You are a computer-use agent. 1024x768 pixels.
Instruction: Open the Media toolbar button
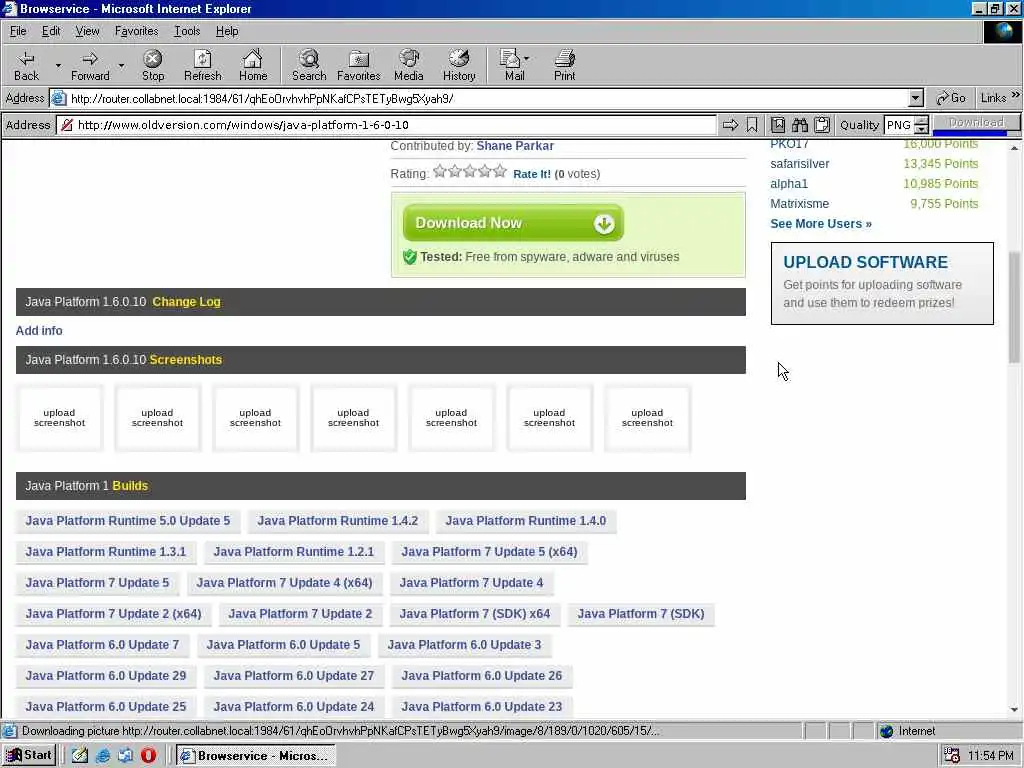pyautogui.click(x=409, y=65)
